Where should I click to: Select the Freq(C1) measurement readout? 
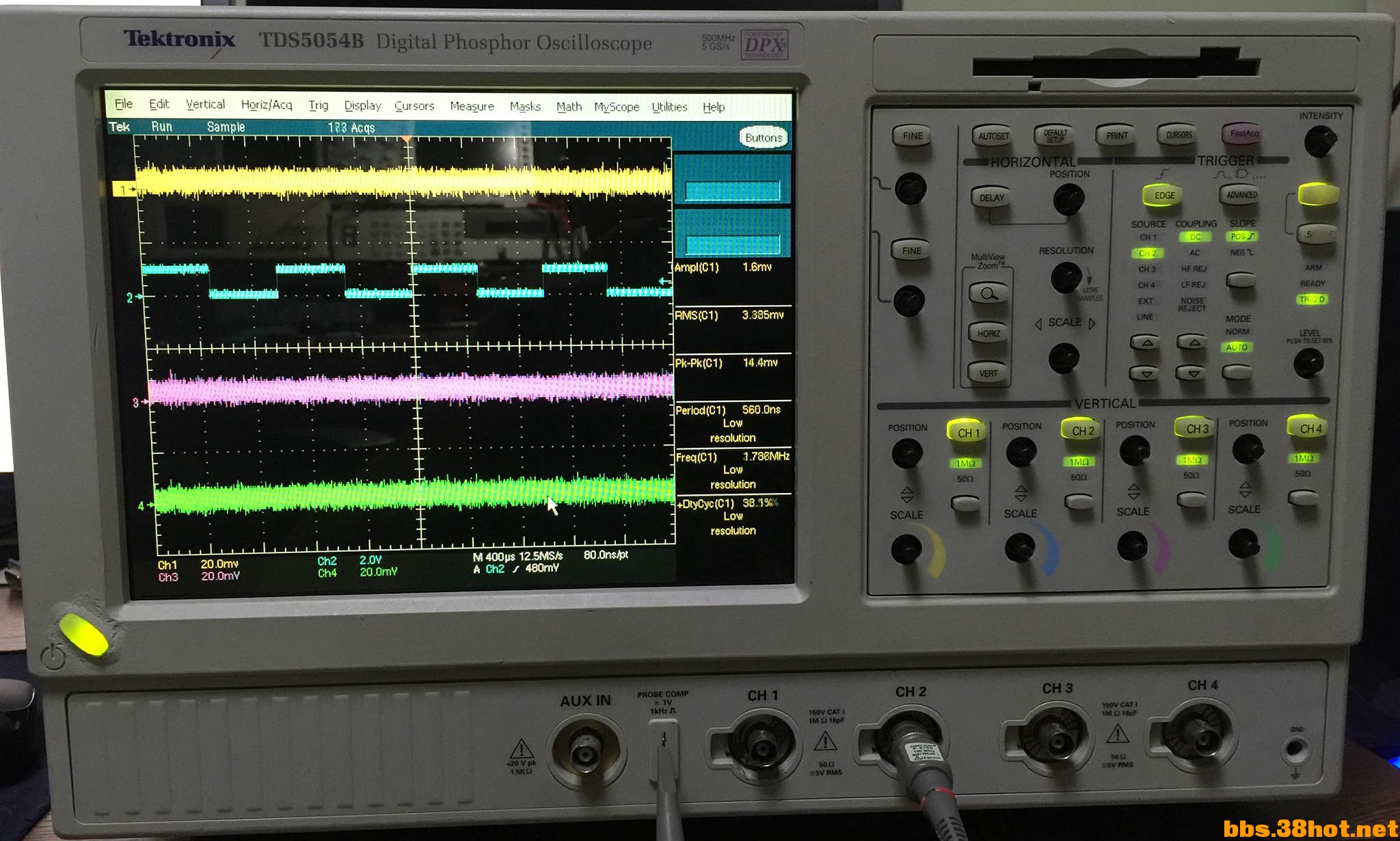[733, 470]
